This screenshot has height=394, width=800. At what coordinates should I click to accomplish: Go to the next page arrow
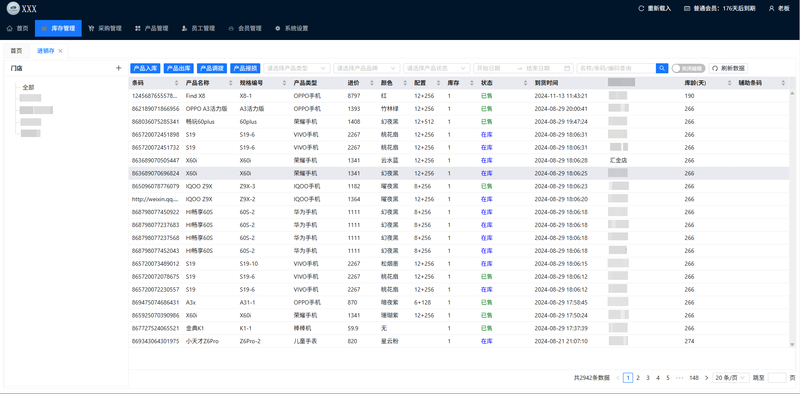[706, 378]
